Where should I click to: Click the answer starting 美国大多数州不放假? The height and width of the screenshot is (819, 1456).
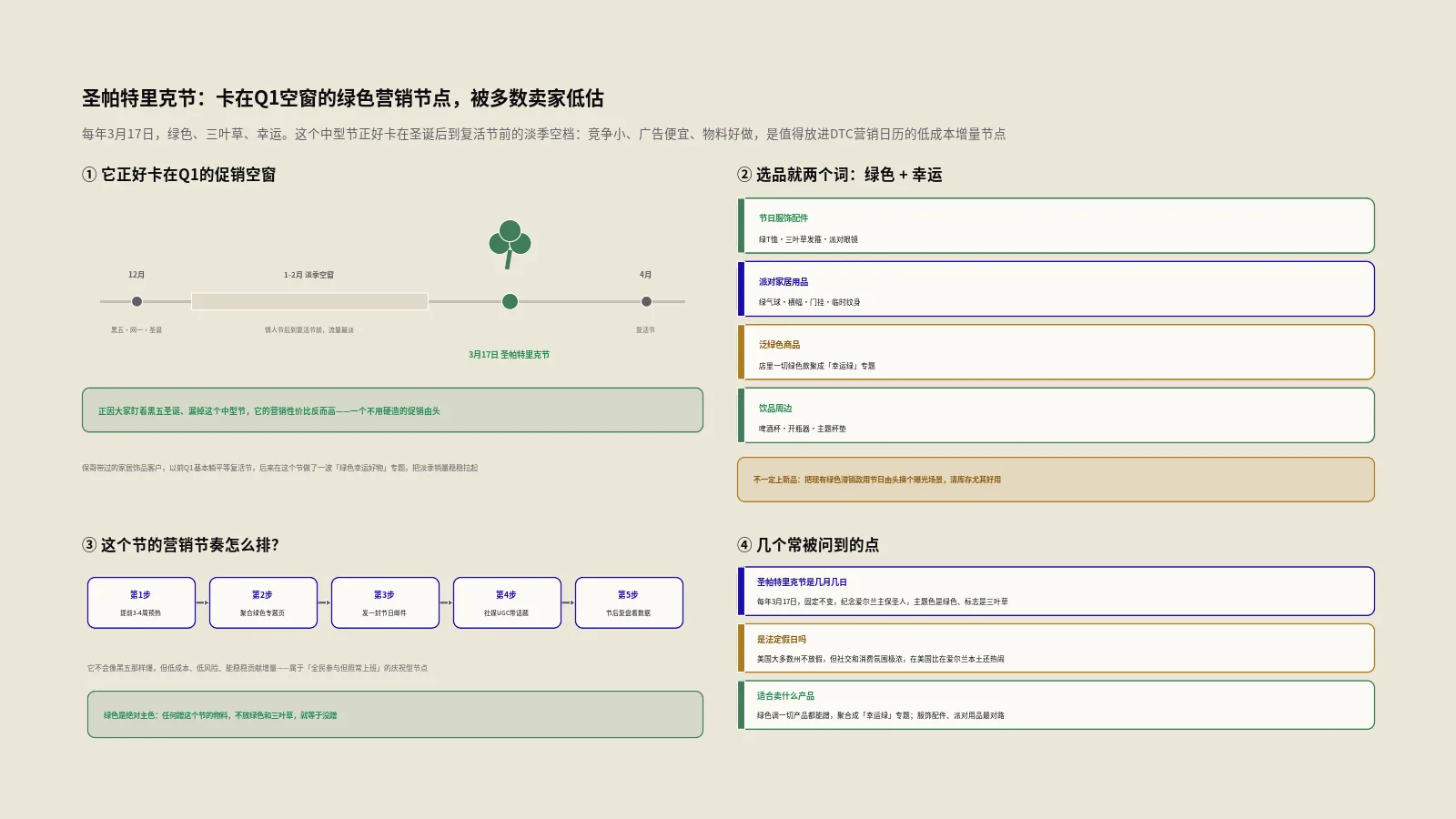(x=880, y=659)
